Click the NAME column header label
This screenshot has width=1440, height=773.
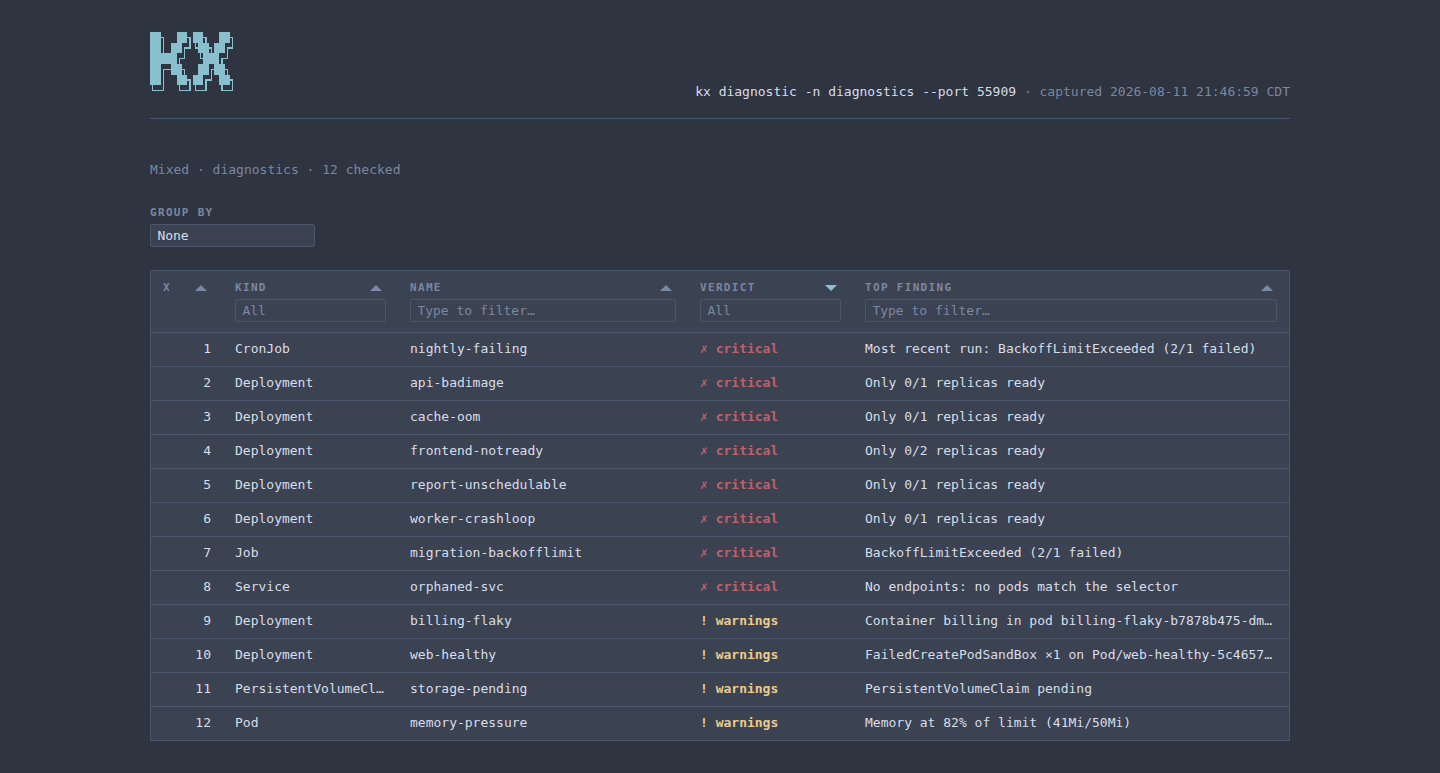click(425, 287)
